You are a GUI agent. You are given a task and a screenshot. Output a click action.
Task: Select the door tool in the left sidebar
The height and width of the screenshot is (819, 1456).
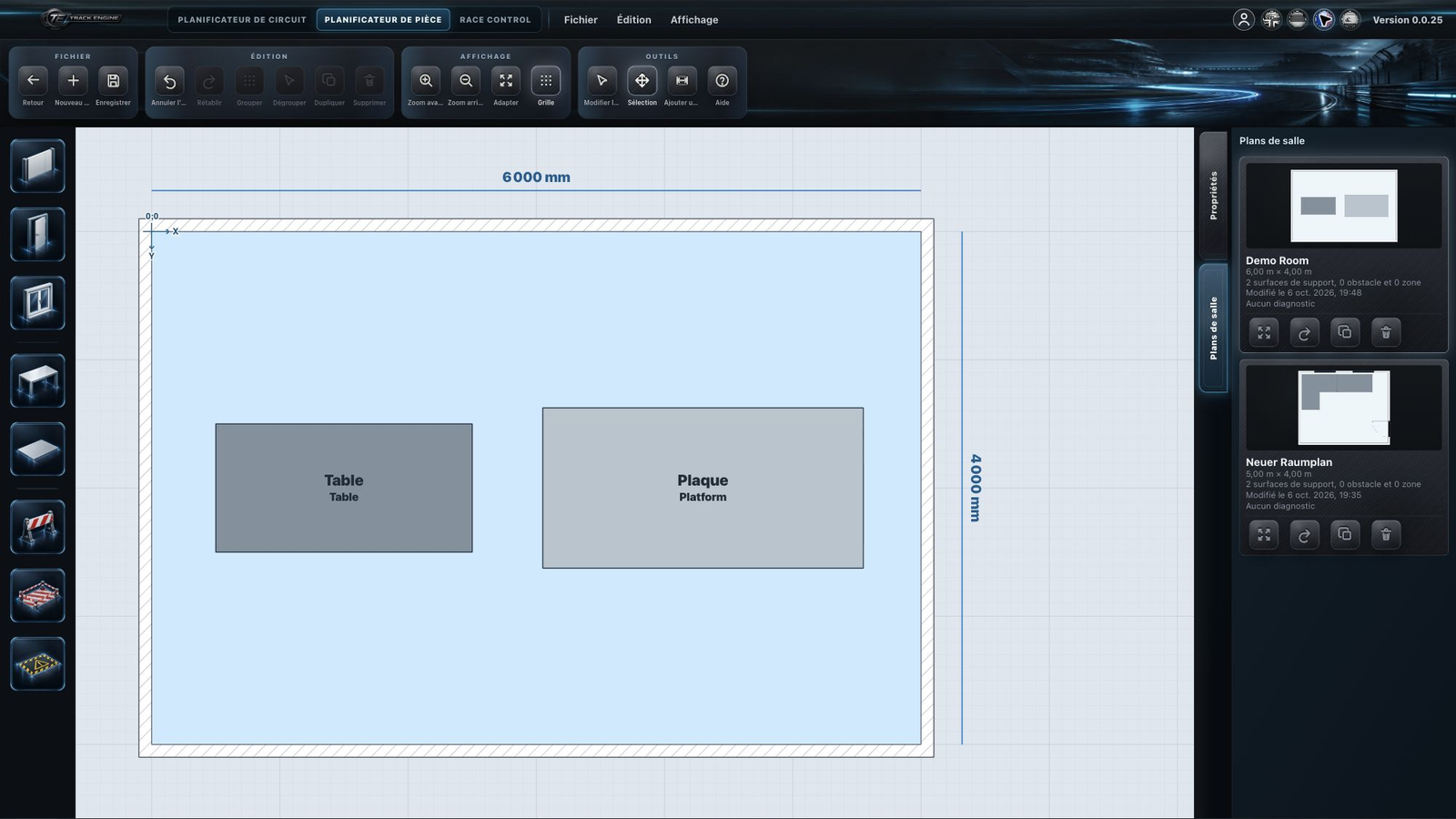[37, 234]
